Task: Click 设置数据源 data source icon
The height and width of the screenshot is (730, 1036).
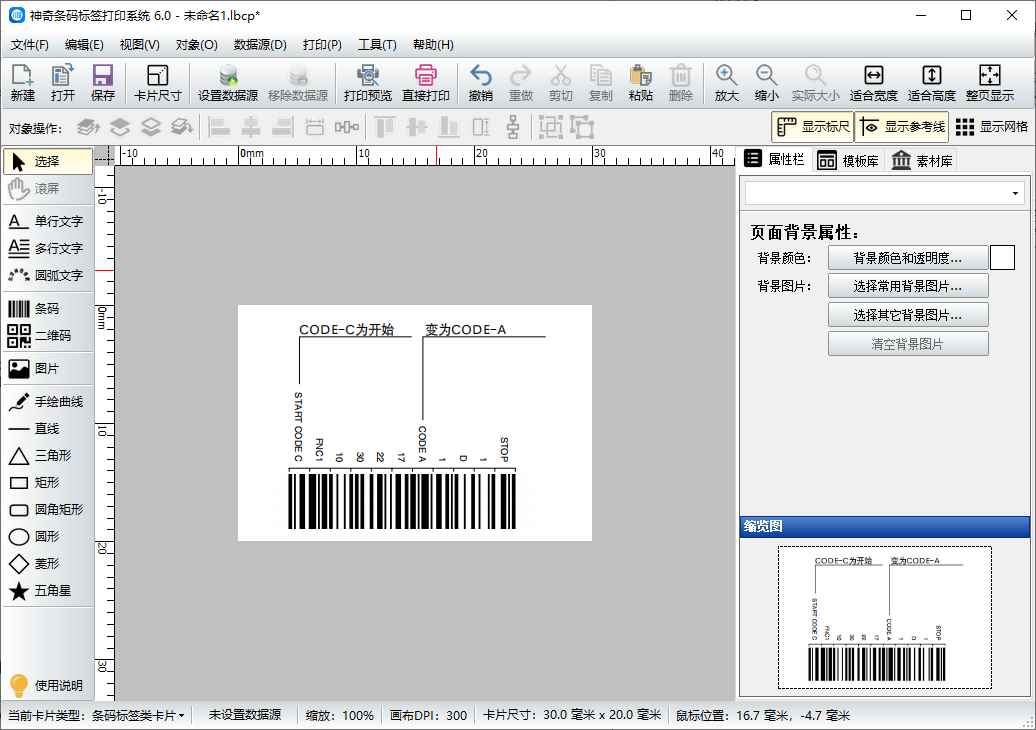Action: point(228,83)
